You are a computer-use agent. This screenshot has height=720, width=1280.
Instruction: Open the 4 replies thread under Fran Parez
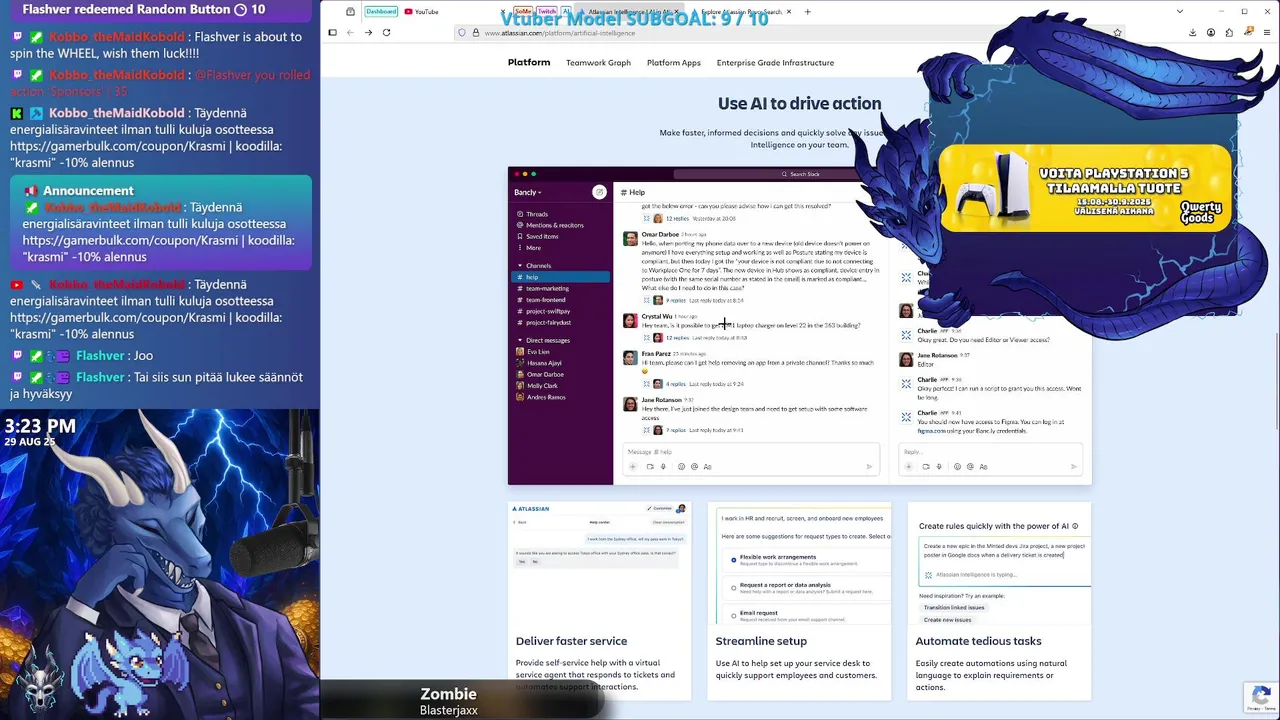(x=676, y=384)
